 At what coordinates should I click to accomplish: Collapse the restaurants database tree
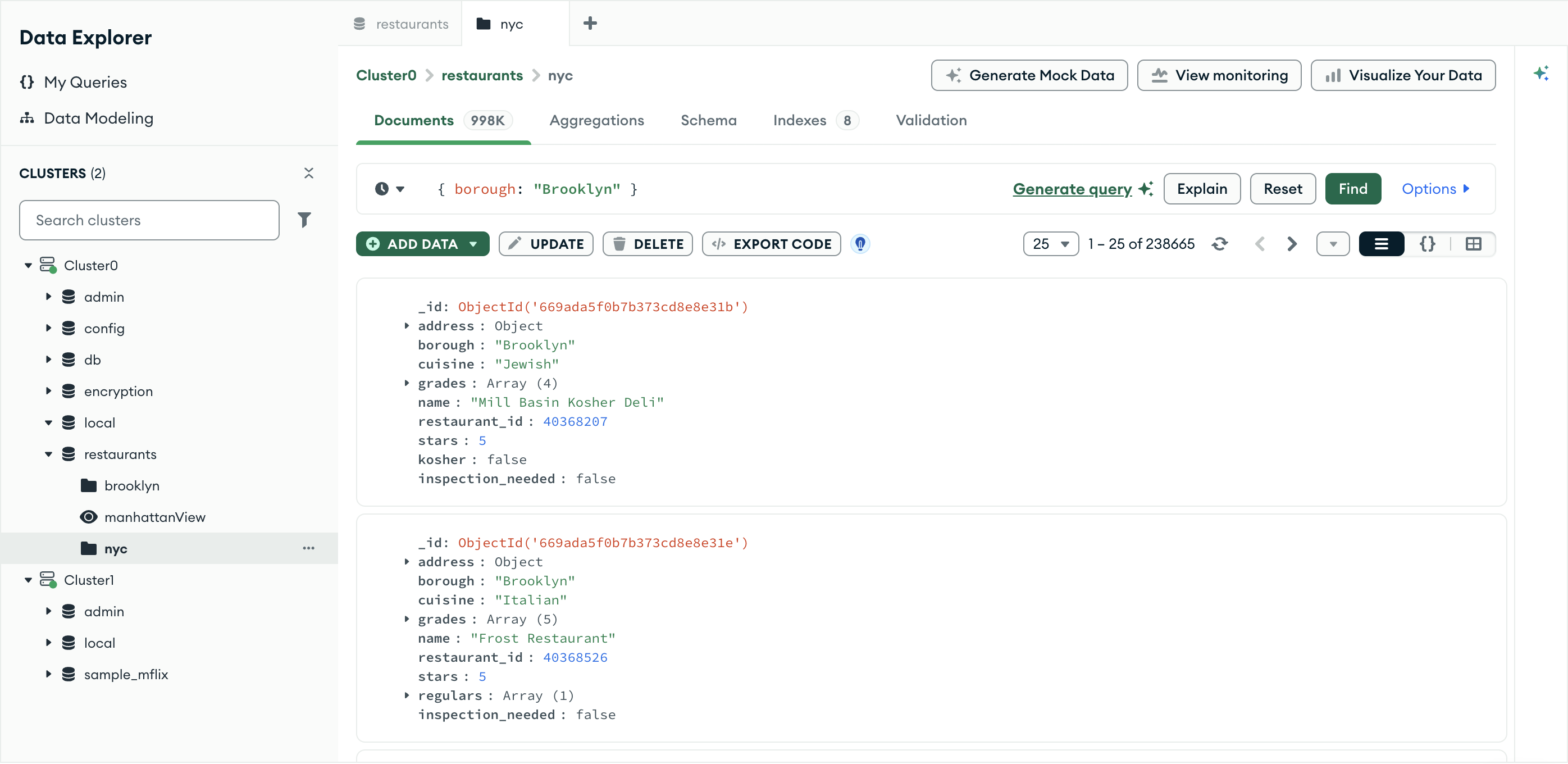pyautogui.click(x=49, y=453)
